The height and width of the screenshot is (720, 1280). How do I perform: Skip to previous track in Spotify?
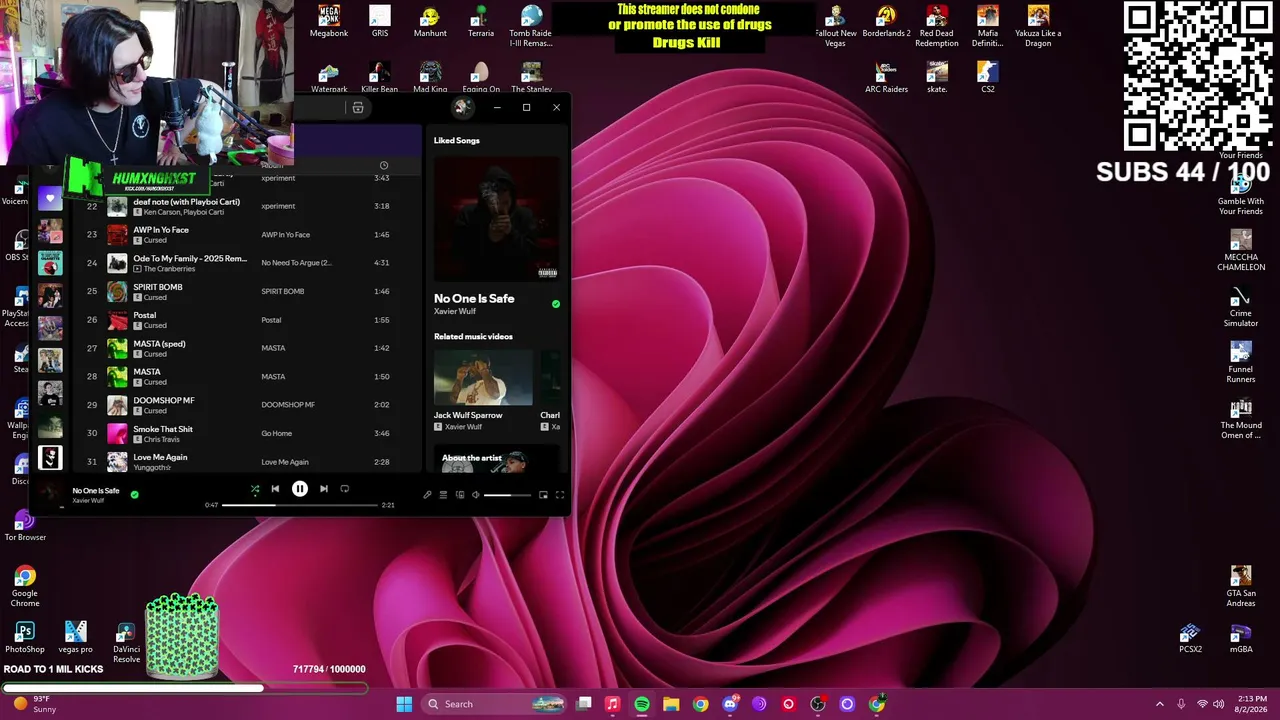coord(275,489)
